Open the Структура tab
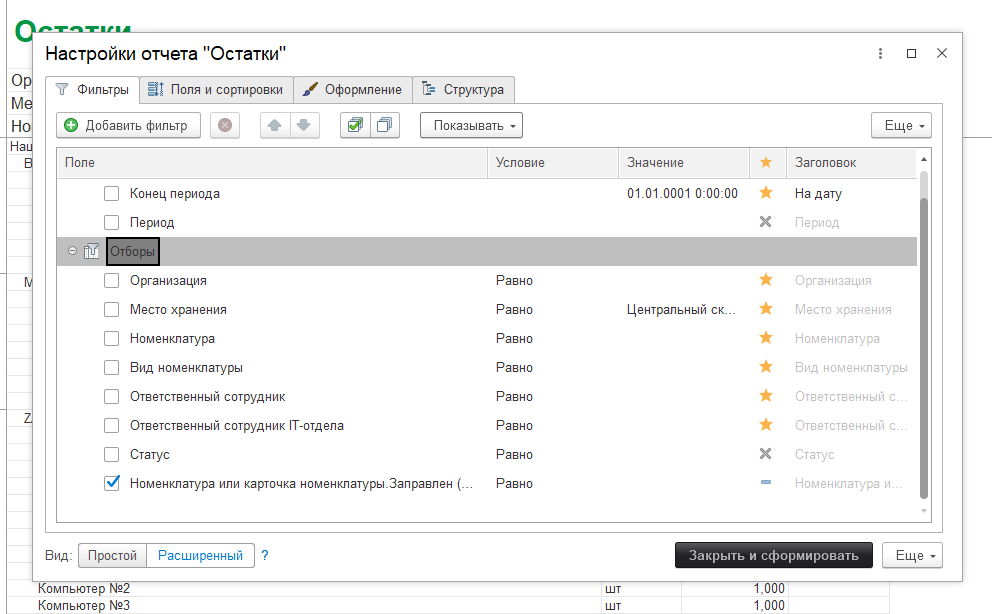The width and height of the screenshot is (995, 614). (463, 89)
